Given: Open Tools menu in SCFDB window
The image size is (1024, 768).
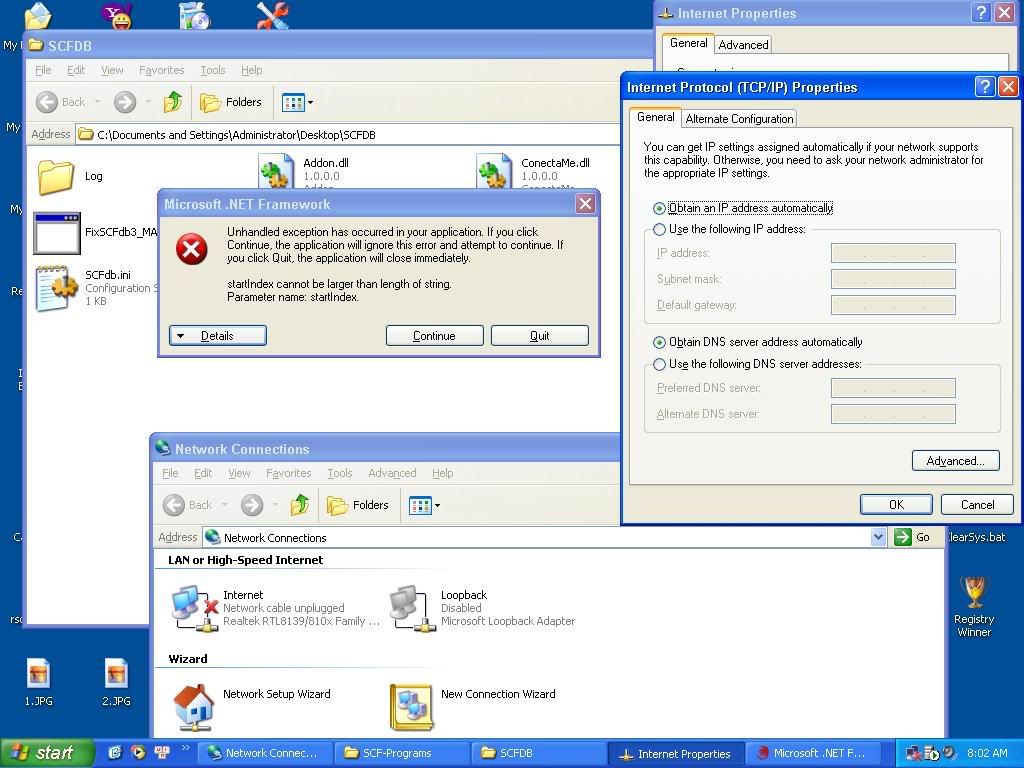Looking at the screenshot, I should click(x=213, y=70).
